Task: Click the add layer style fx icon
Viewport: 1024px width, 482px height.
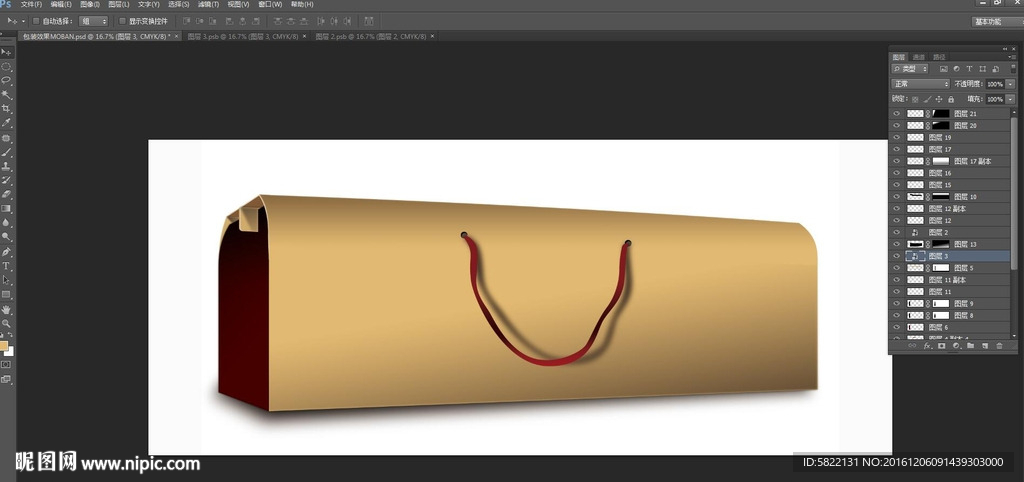Action: pyautogui.click(x=927, y=346)
